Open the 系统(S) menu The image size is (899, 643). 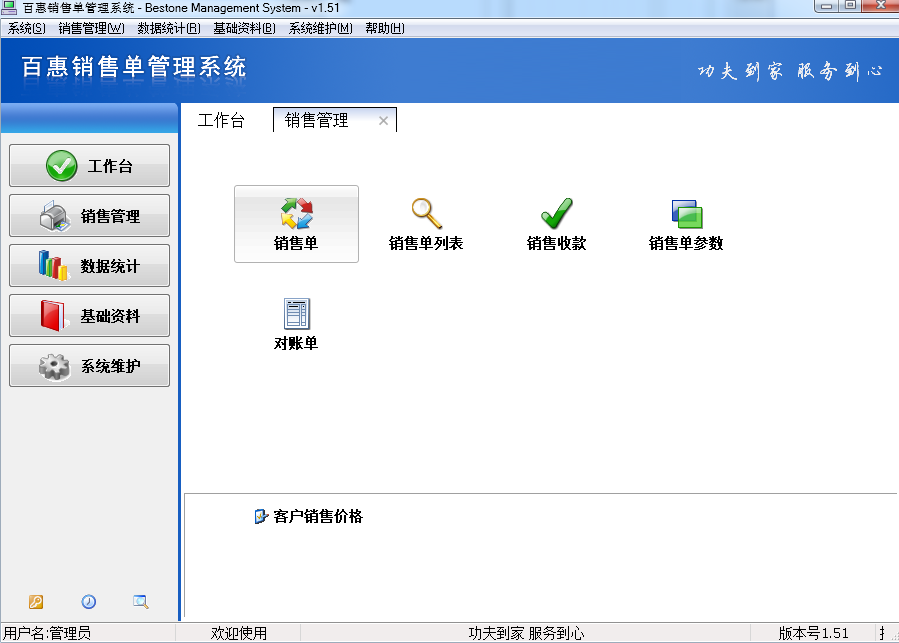coord(26,28)
